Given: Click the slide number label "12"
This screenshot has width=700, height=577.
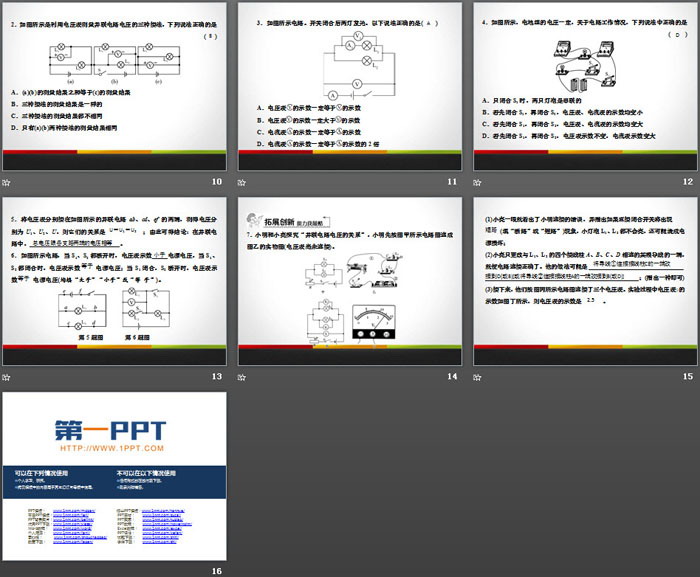Looking at the screenshot, I should pos(688,182).
